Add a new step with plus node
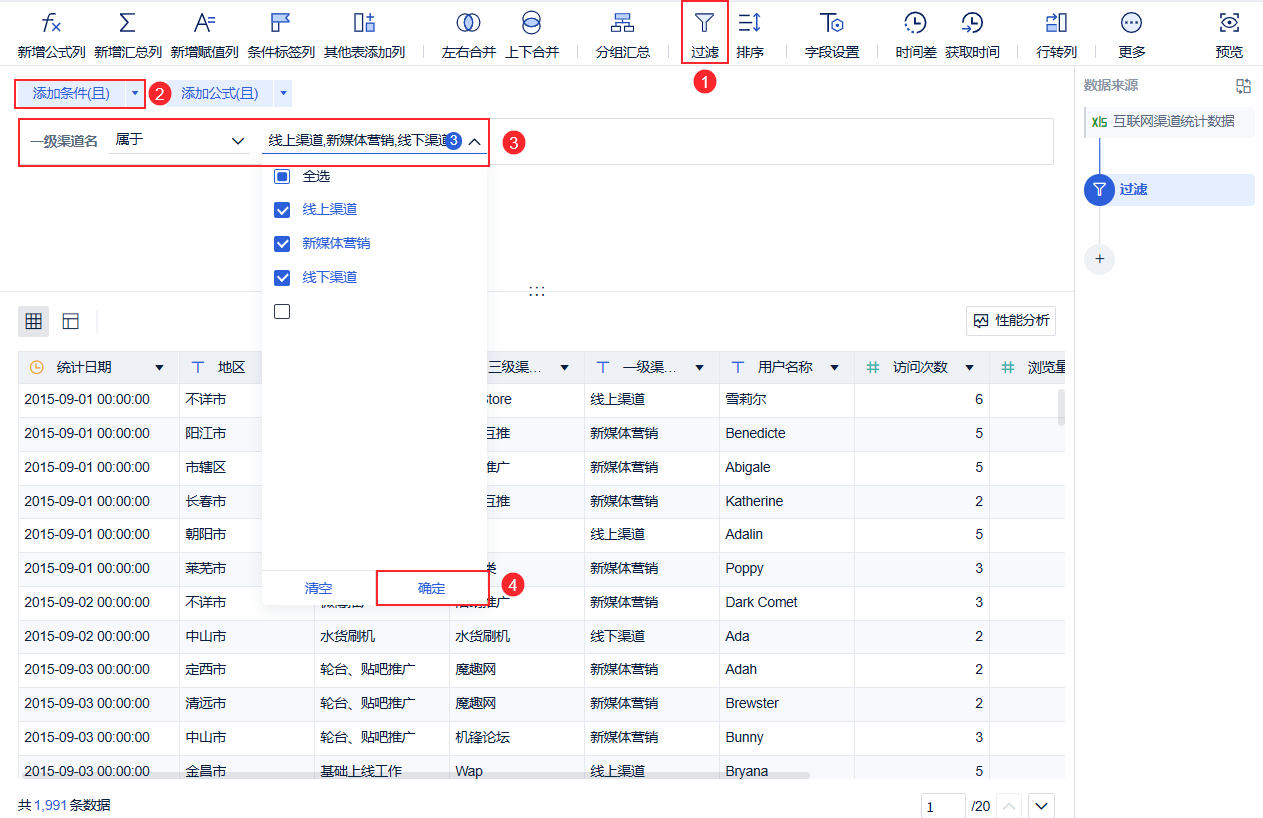The width and height of the screenshot is (1263, 818). point(1099,259)
